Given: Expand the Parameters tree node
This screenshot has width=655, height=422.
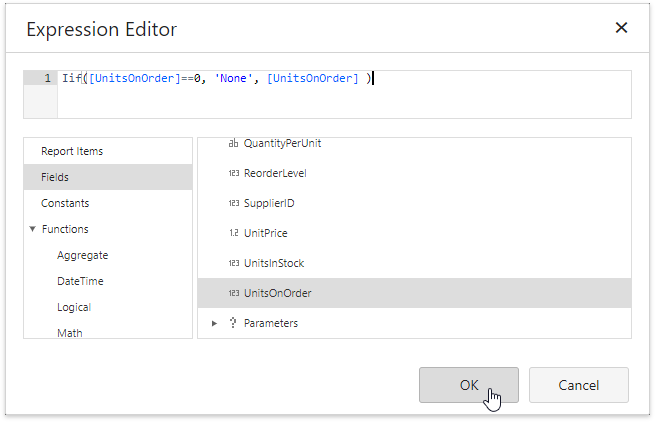Looking at the screenshot, I should [214, 324].
